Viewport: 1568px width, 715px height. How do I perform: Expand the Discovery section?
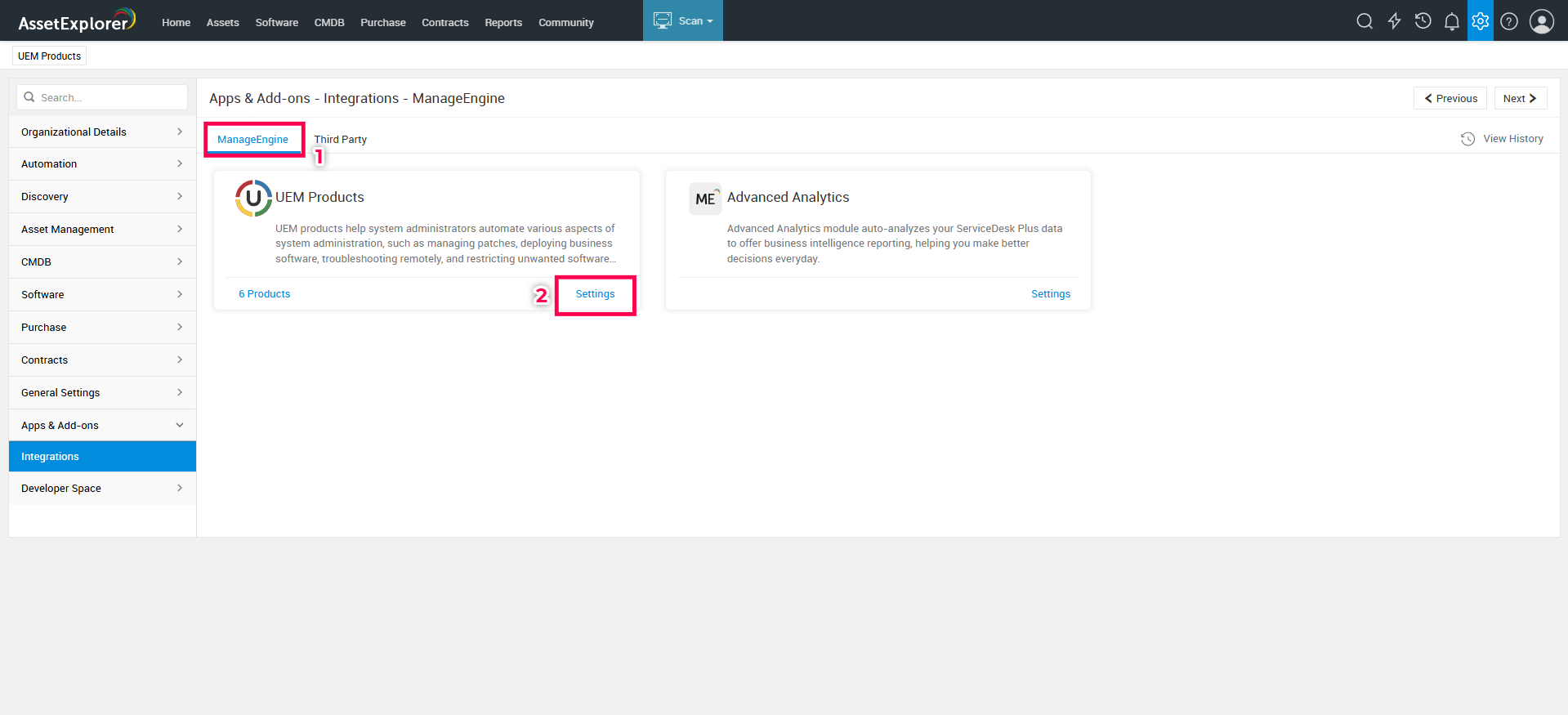pos(102,197)
